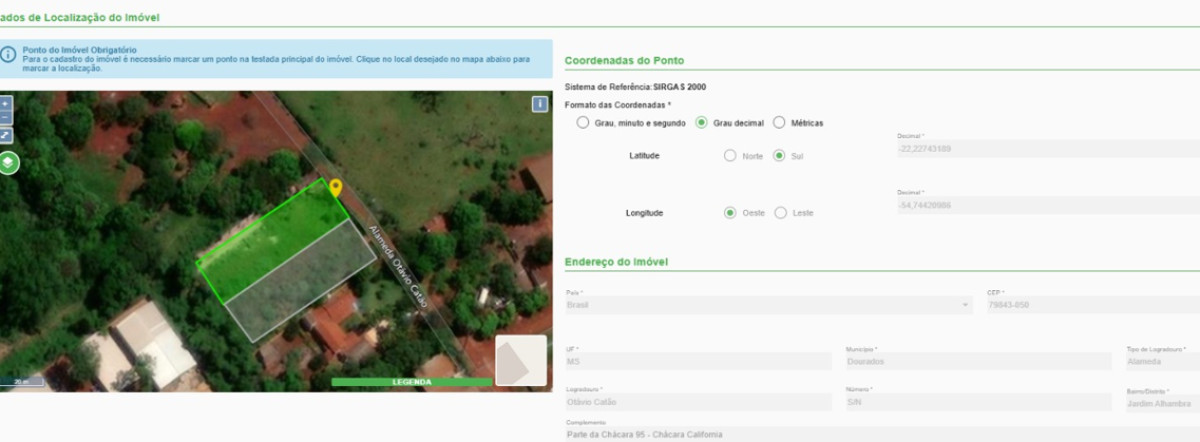
Task: Click the LEGENDA bar on map
Action: 411,382
